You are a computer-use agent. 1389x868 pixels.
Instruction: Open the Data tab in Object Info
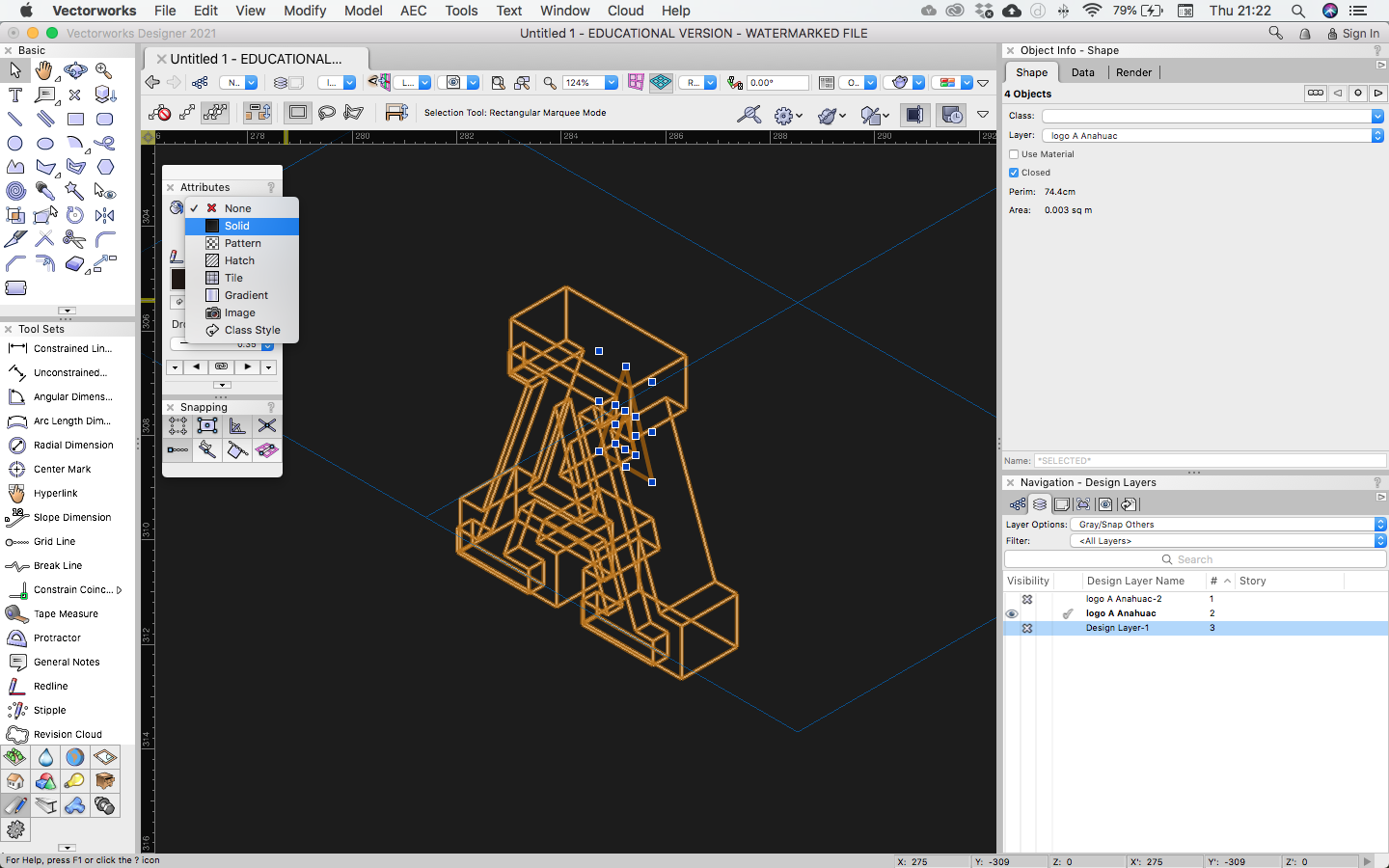coord(1082,72)
